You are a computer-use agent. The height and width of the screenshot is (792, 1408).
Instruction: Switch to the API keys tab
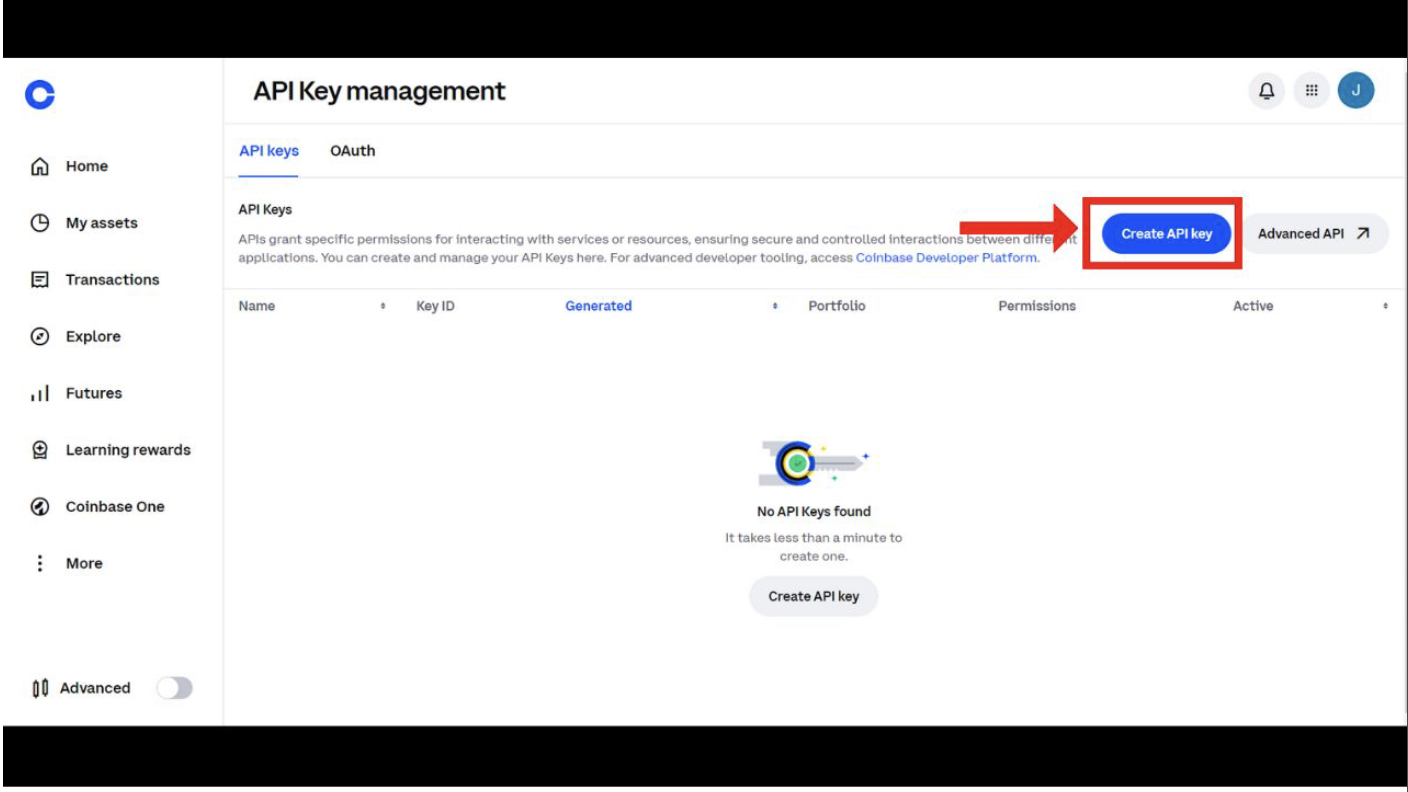pyautogui.click(x=269, y=151)
